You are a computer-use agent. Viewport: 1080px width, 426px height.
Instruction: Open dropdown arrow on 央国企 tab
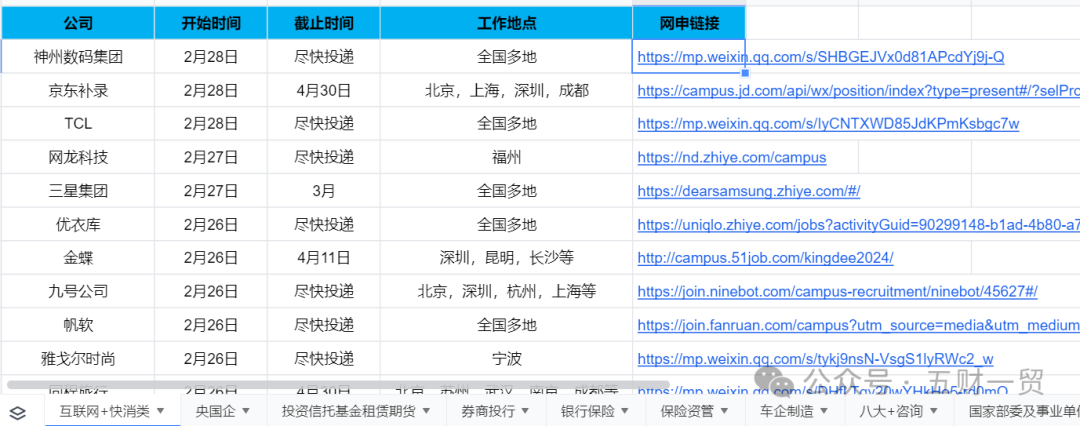pos(246,411)
